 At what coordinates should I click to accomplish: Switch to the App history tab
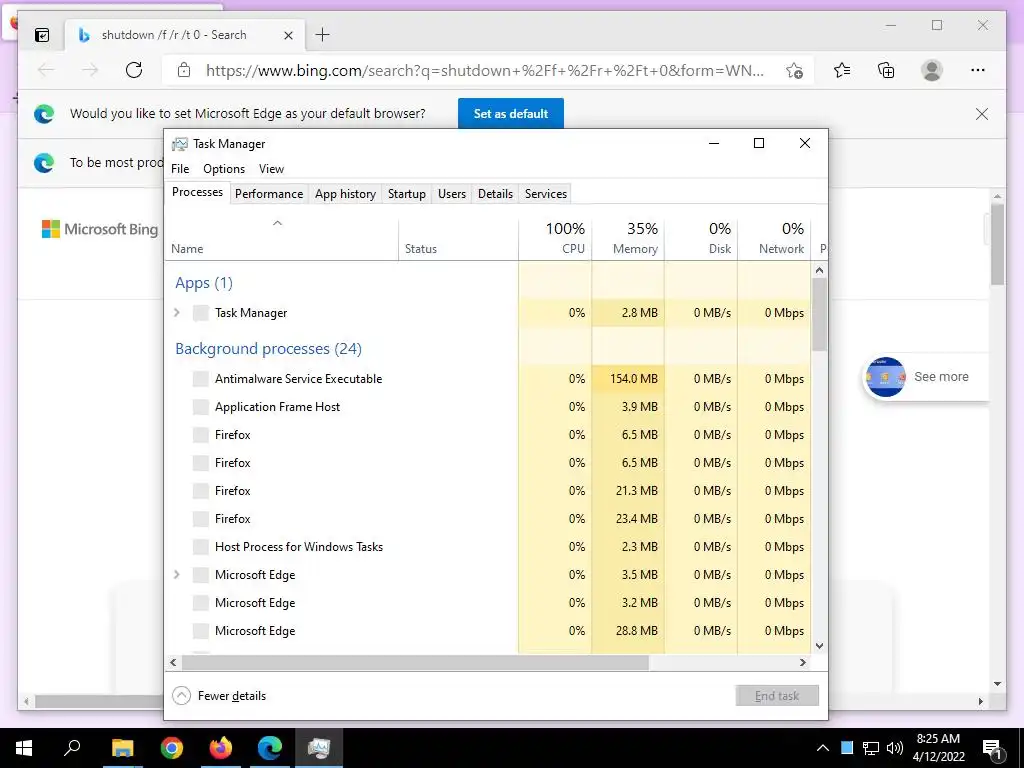pos(345,194)
